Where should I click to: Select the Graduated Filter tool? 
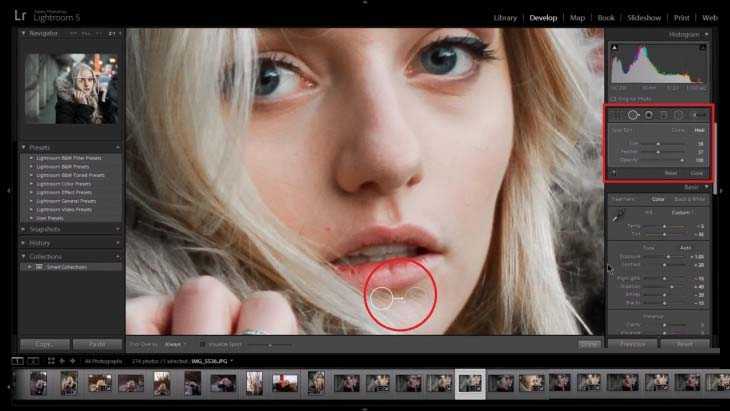(x=663, y=115)
